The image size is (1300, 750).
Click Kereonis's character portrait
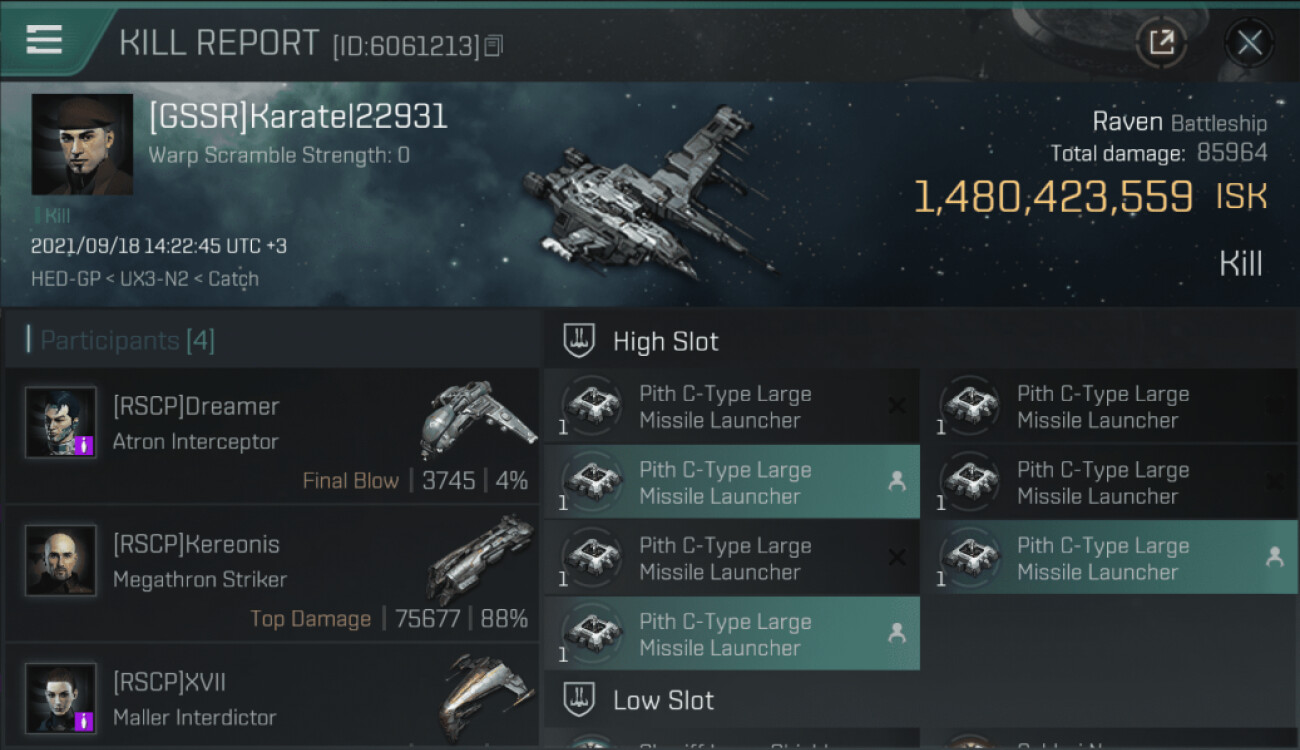coord(61,560)
